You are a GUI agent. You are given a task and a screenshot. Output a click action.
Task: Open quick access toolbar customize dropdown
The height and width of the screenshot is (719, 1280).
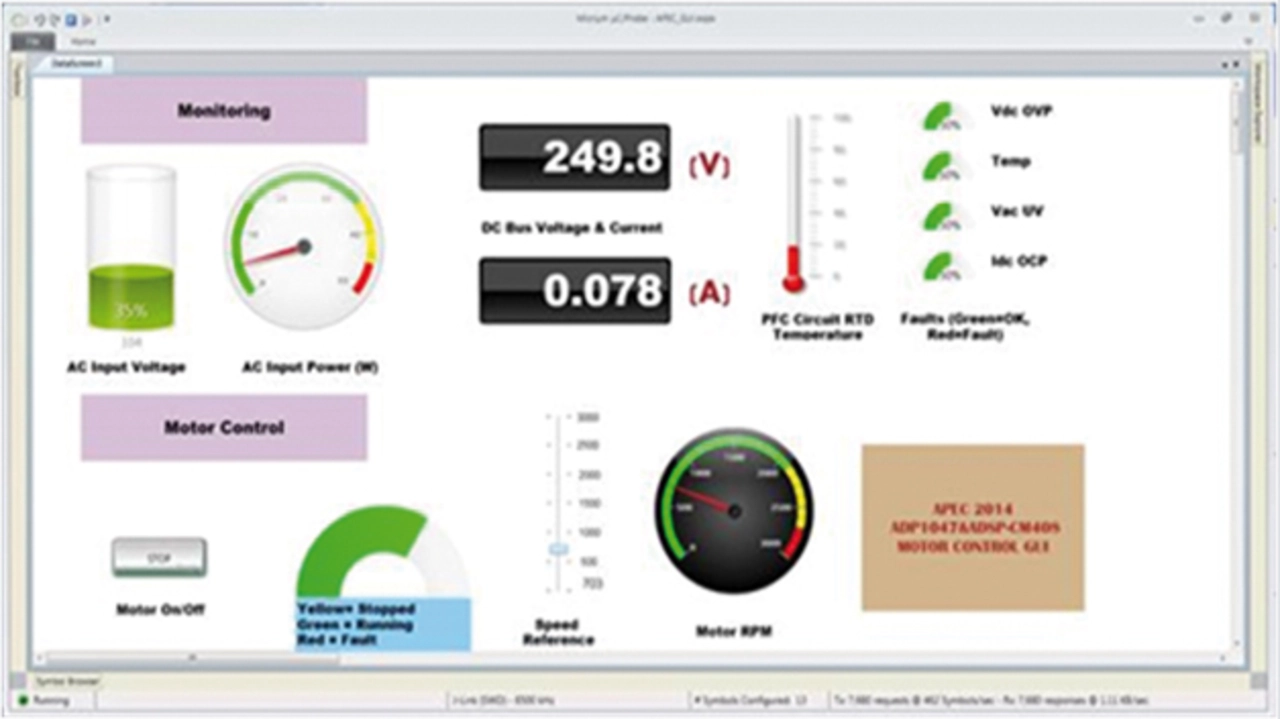coord(107,19)
